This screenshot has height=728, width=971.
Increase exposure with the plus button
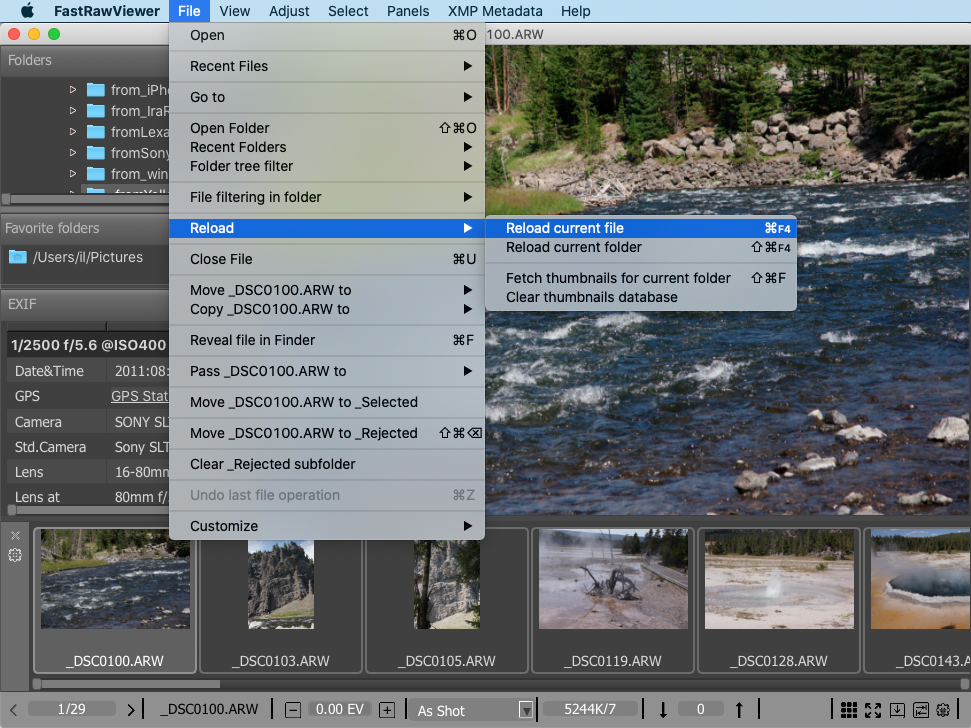(x=387, y=710)
